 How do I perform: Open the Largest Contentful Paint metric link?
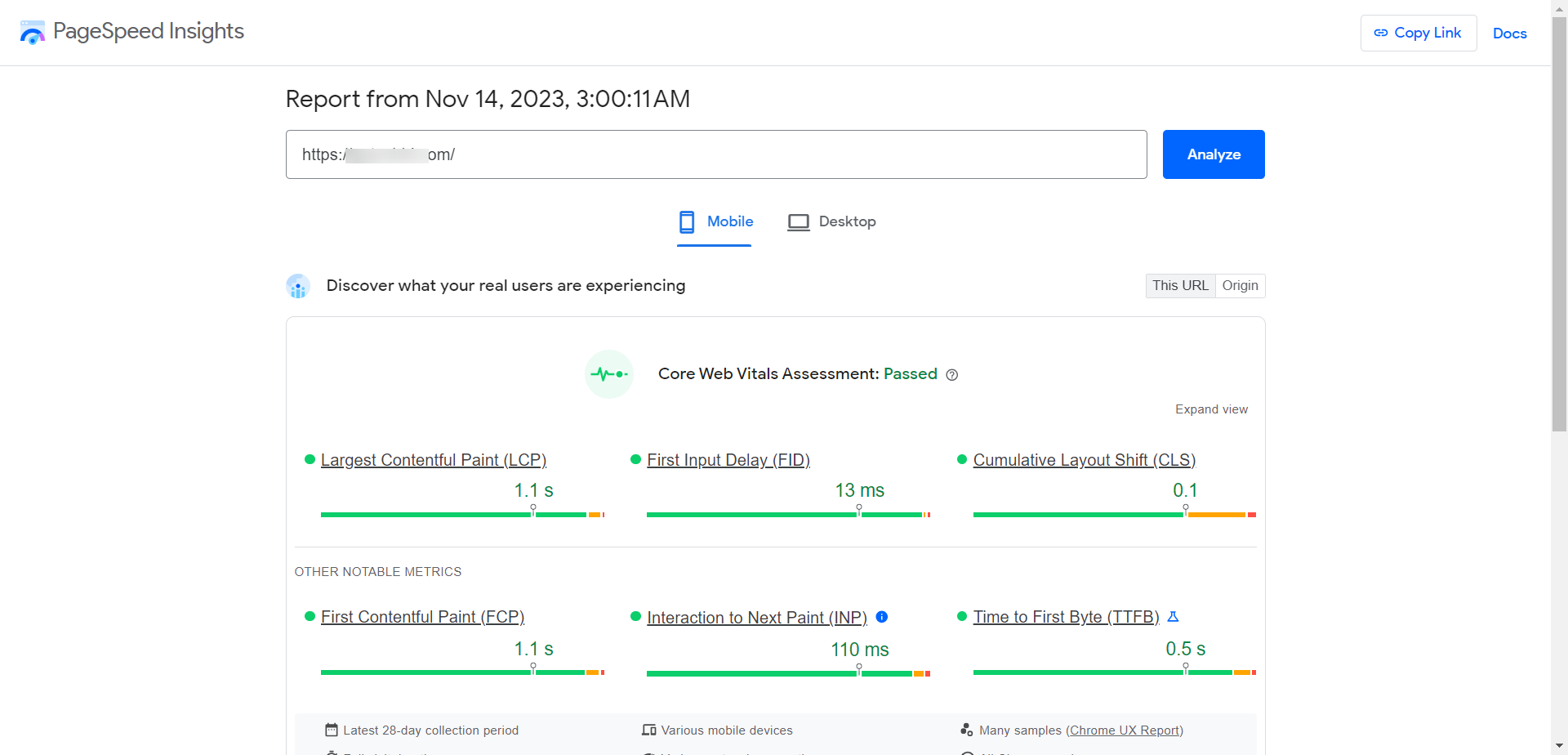434,459
